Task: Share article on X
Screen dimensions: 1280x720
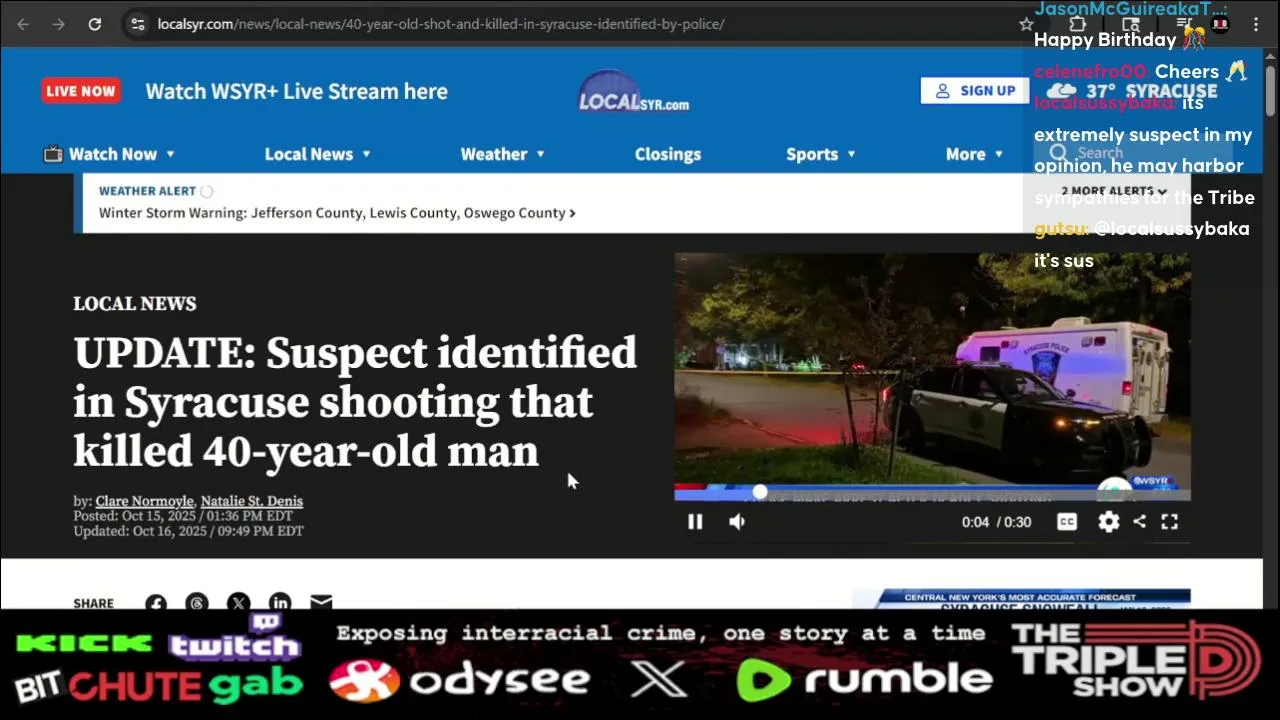Action: click(x=238, y=604)
